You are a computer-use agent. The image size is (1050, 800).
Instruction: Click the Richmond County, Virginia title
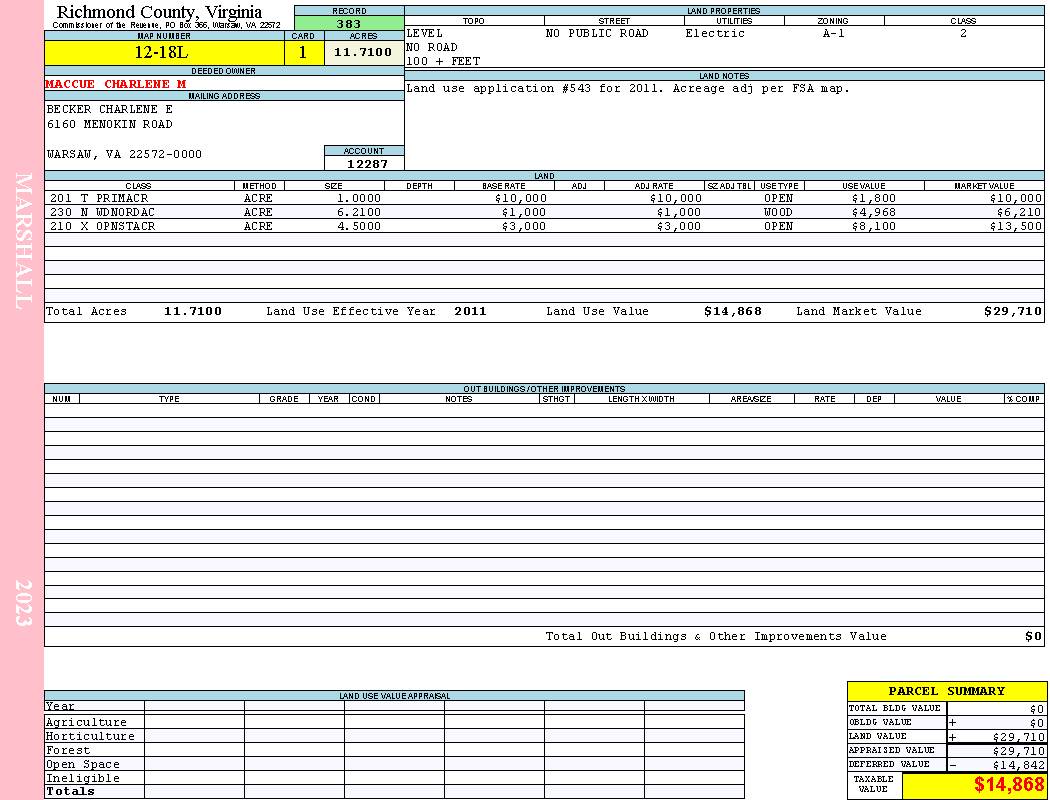[x=159, y=12]
